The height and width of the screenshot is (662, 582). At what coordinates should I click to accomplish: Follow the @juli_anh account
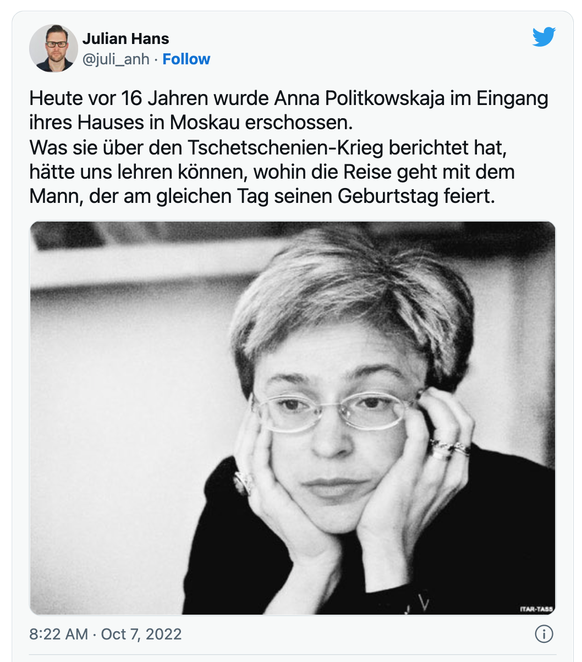[186, 59]
